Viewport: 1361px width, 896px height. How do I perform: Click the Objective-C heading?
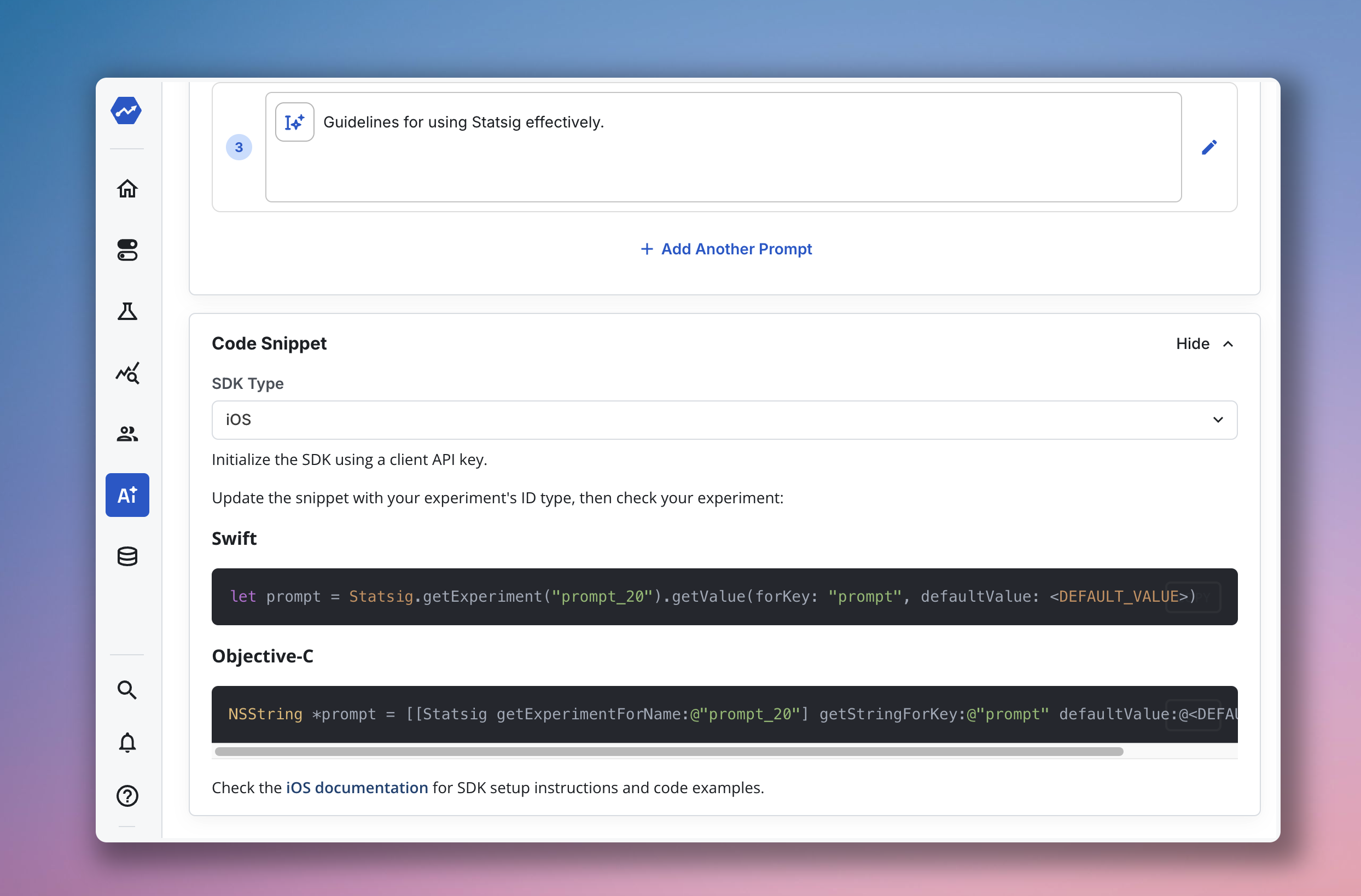263,656
